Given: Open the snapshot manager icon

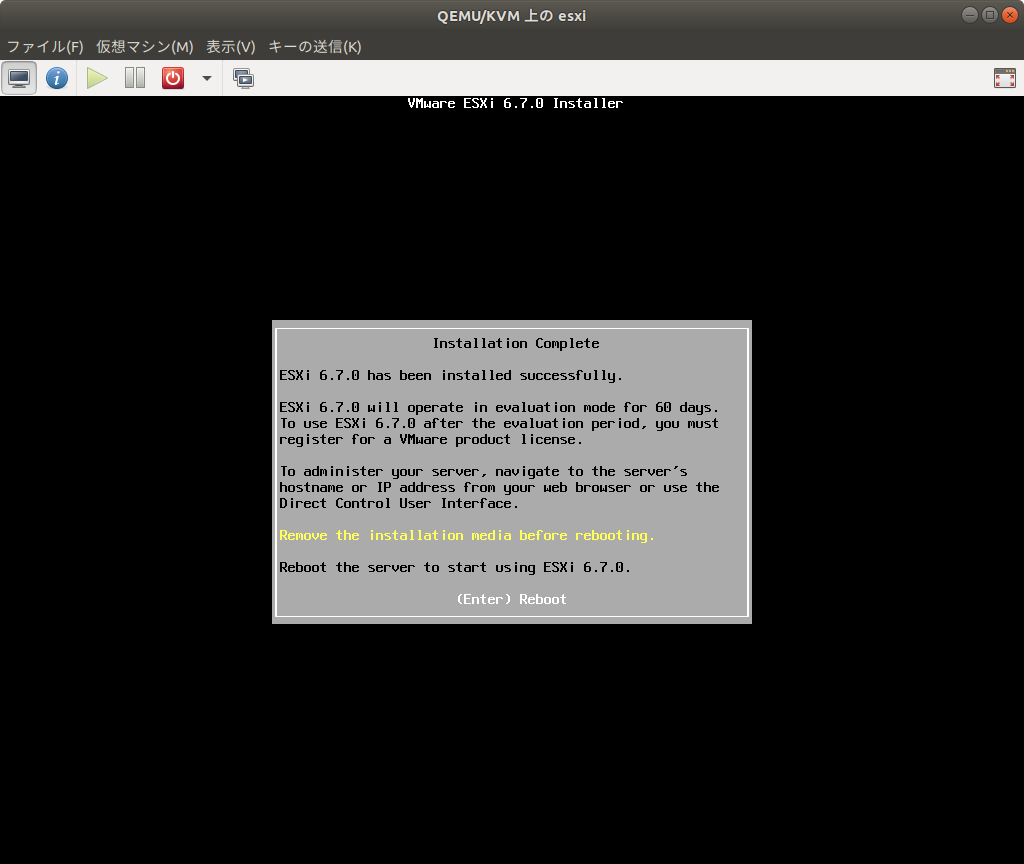Looking at the screenshot, I should pyautogui.click(x=244, y=78).
